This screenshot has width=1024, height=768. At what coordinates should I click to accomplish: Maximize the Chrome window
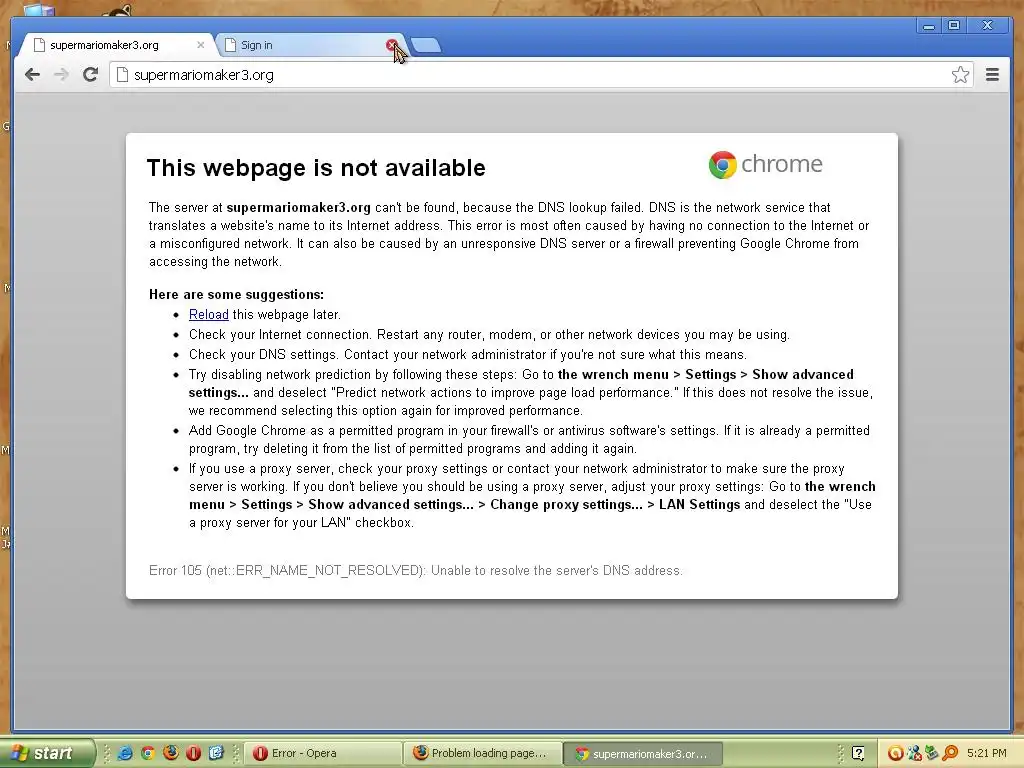[x=954, y=25]
